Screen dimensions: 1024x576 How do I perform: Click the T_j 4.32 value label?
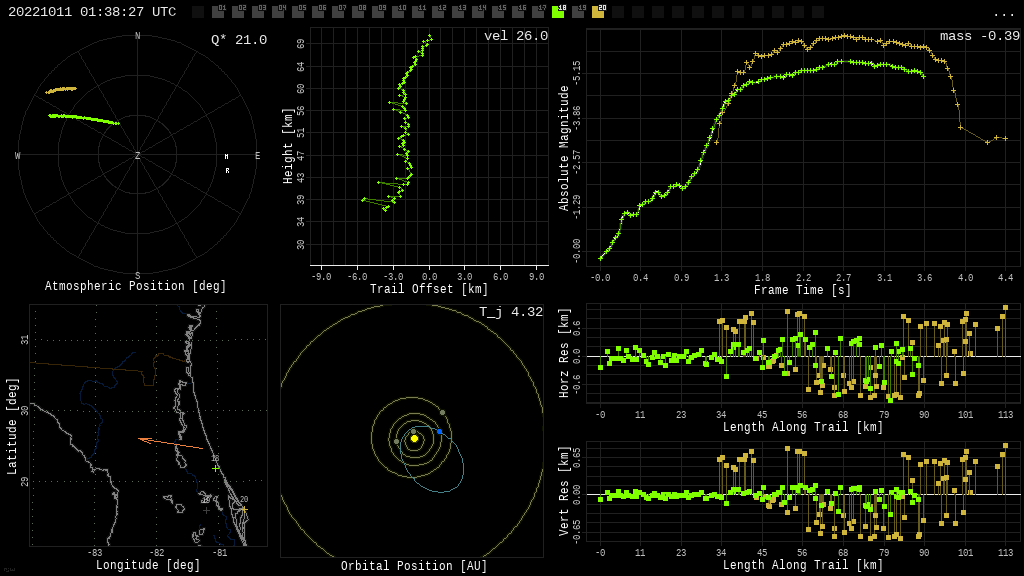point(510,312)
